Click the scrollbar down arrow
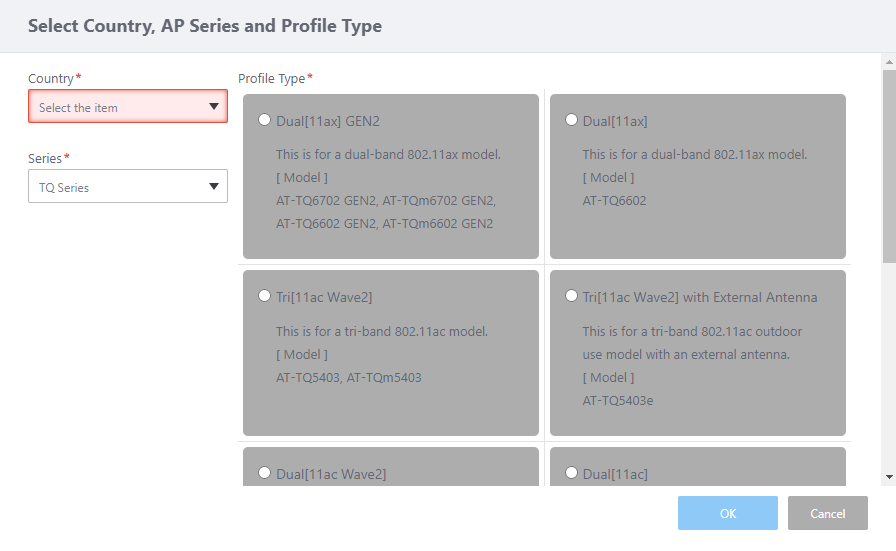 tap(888, 478)
